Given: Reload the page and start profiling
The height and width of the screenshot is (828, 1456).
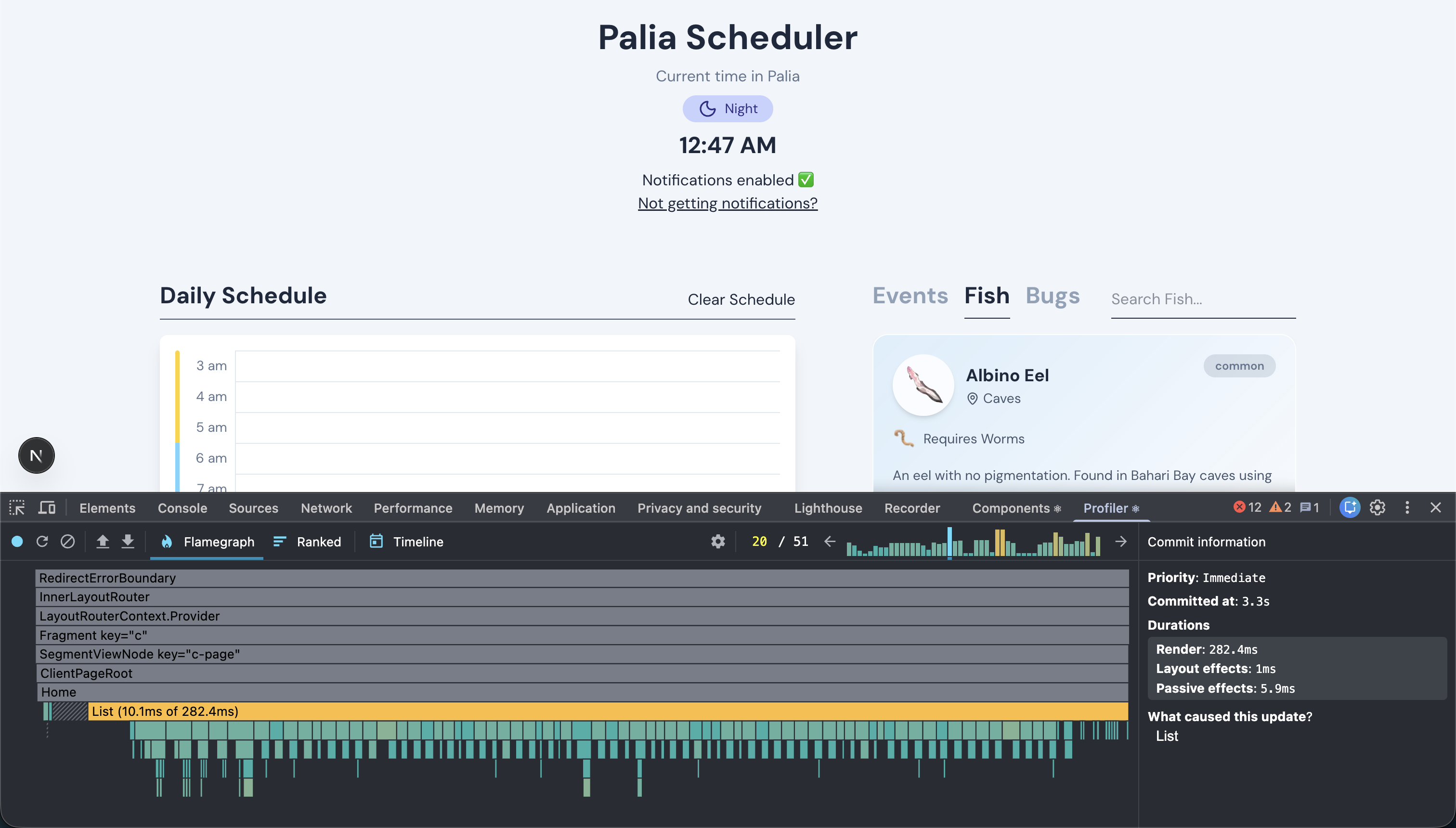Looking at the screenshot, I should click(42, 542).
